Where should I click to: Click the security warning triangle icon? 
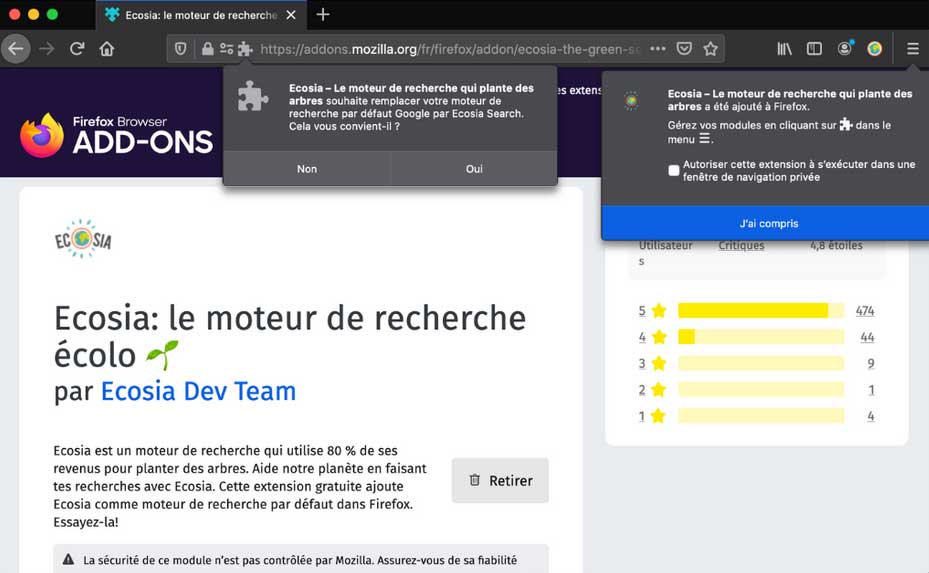[x=69, y=559]
